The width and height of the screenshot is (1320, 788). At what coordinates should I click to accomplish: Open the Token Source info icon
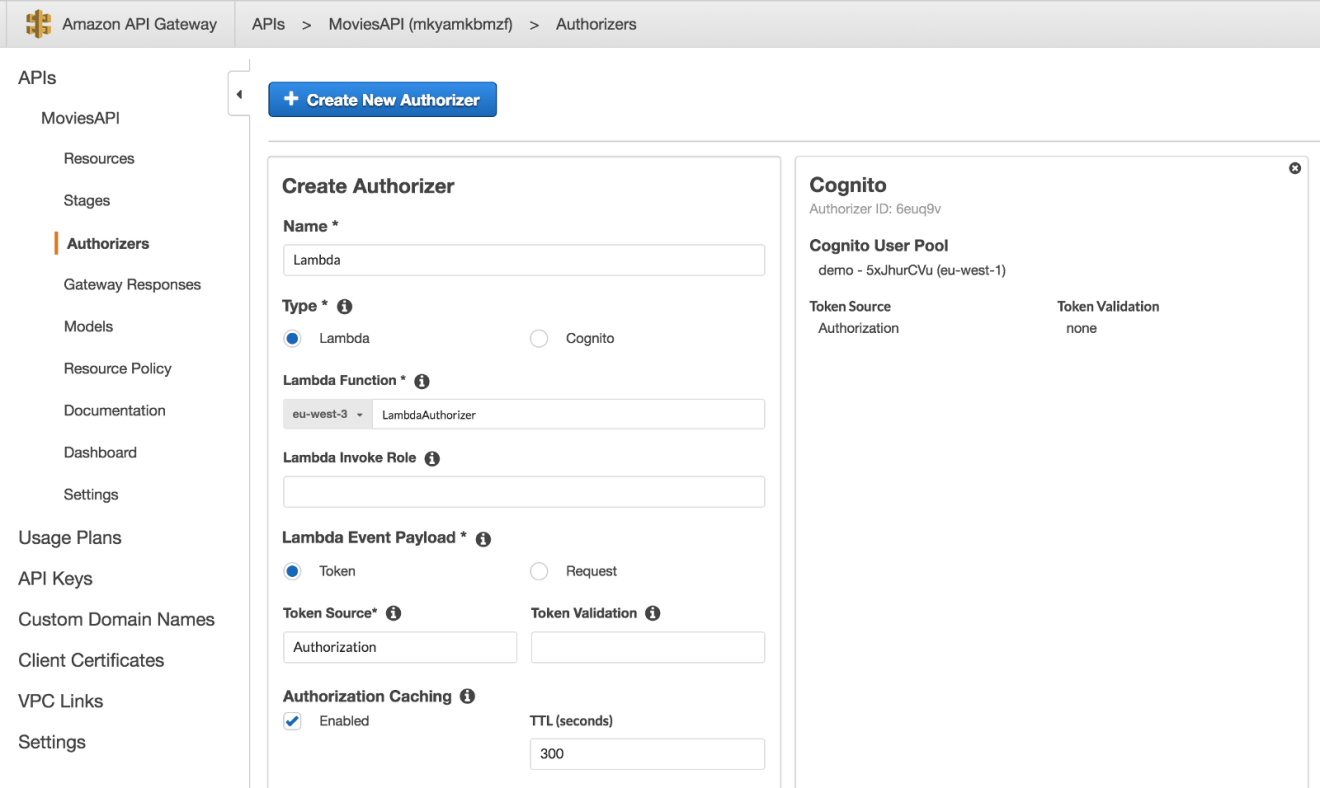pyautogui.click(x=393, y=614)
